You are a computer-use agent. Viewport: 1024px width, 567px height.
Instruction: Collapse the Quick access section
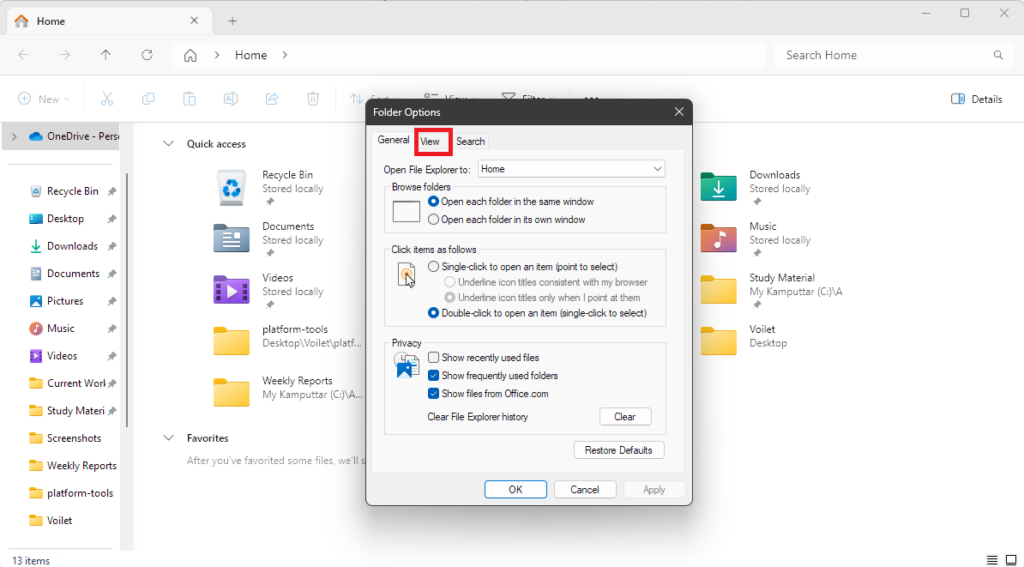pos(167,144)
